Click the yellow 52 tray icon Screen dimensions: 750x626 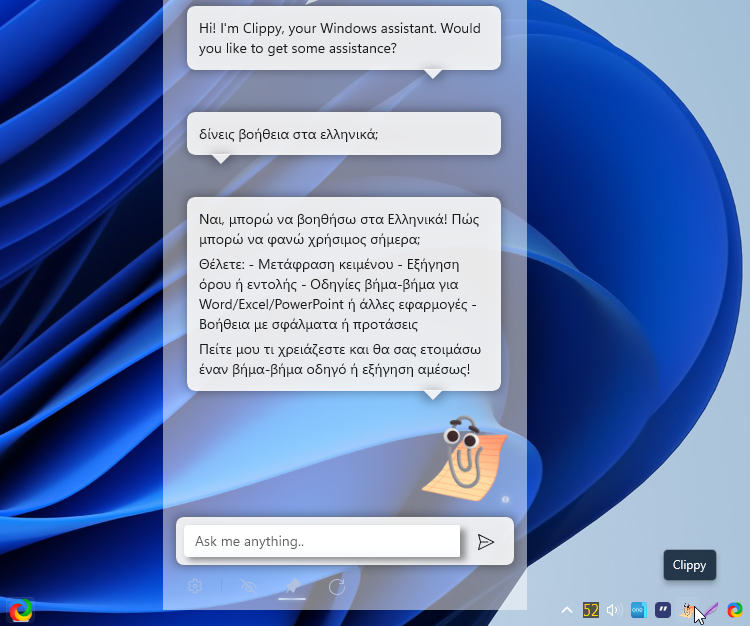[x=591, y=610]
